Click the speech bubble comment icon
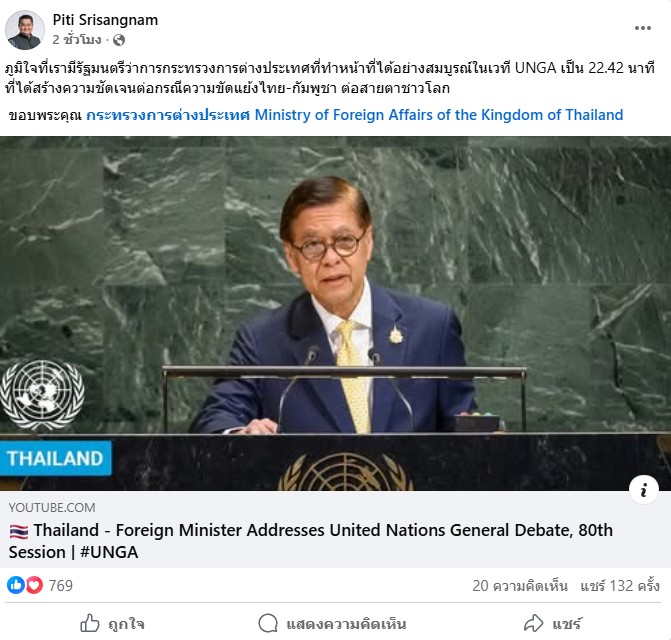This screenshot has height=640, width=671. tap(268, 623)
